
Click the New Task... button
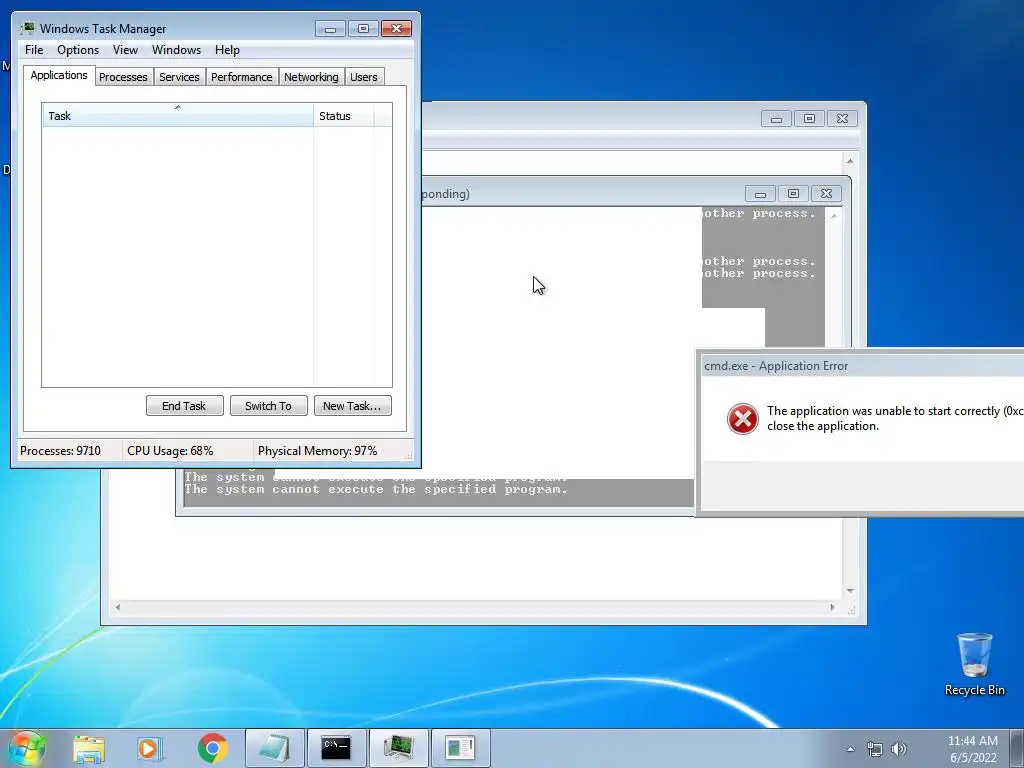(353, 406)
